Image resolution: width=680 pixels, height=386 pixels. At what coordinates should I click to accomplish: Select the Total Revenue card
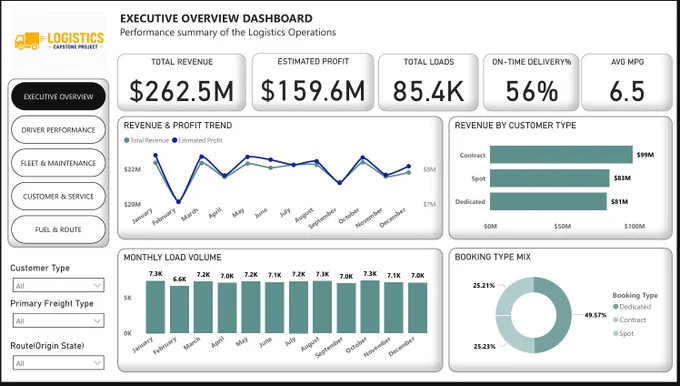click(182, 82)
